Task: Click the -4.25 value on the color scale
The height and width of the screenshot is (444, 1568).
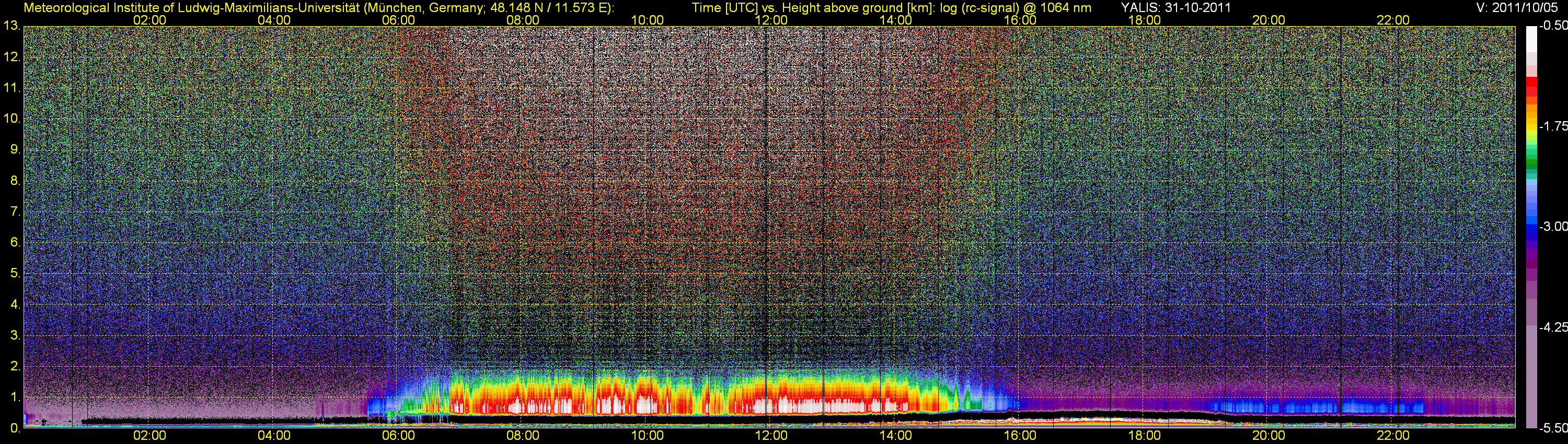Action: (1553, 327)
